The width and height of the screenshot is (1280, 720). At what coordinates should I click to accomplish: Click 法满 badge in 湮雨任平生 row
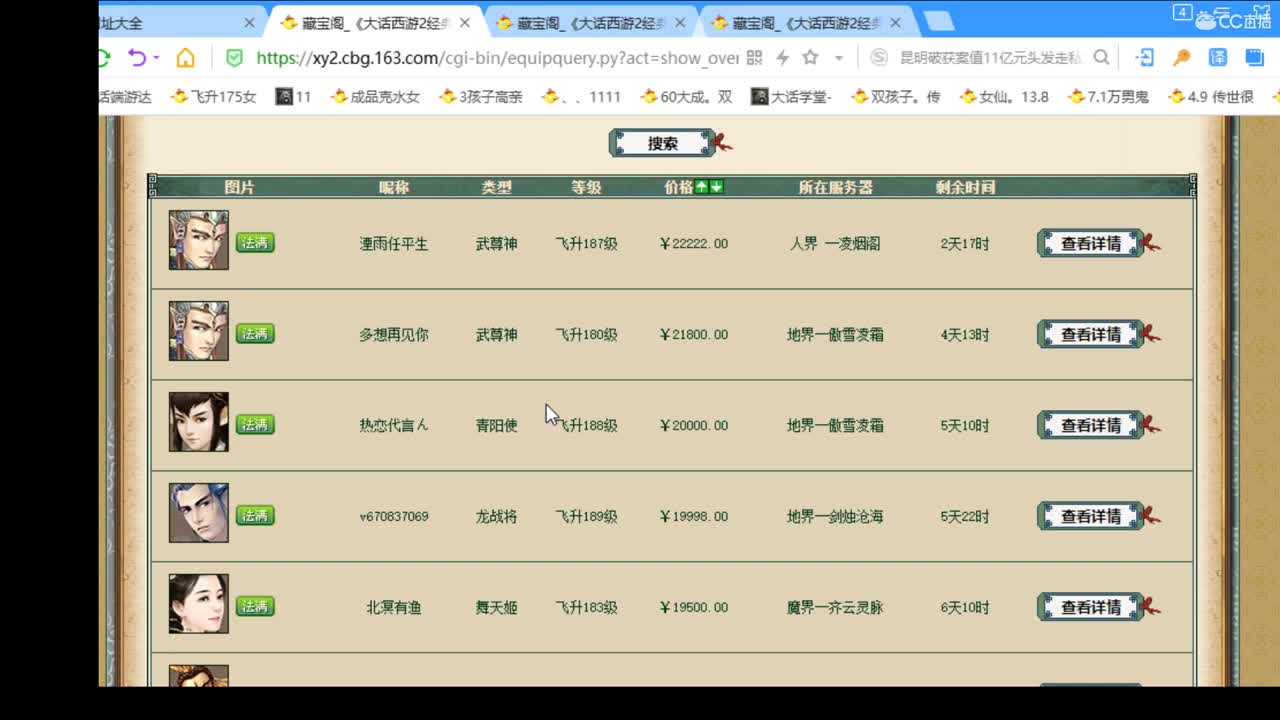[x=255, y=243]
